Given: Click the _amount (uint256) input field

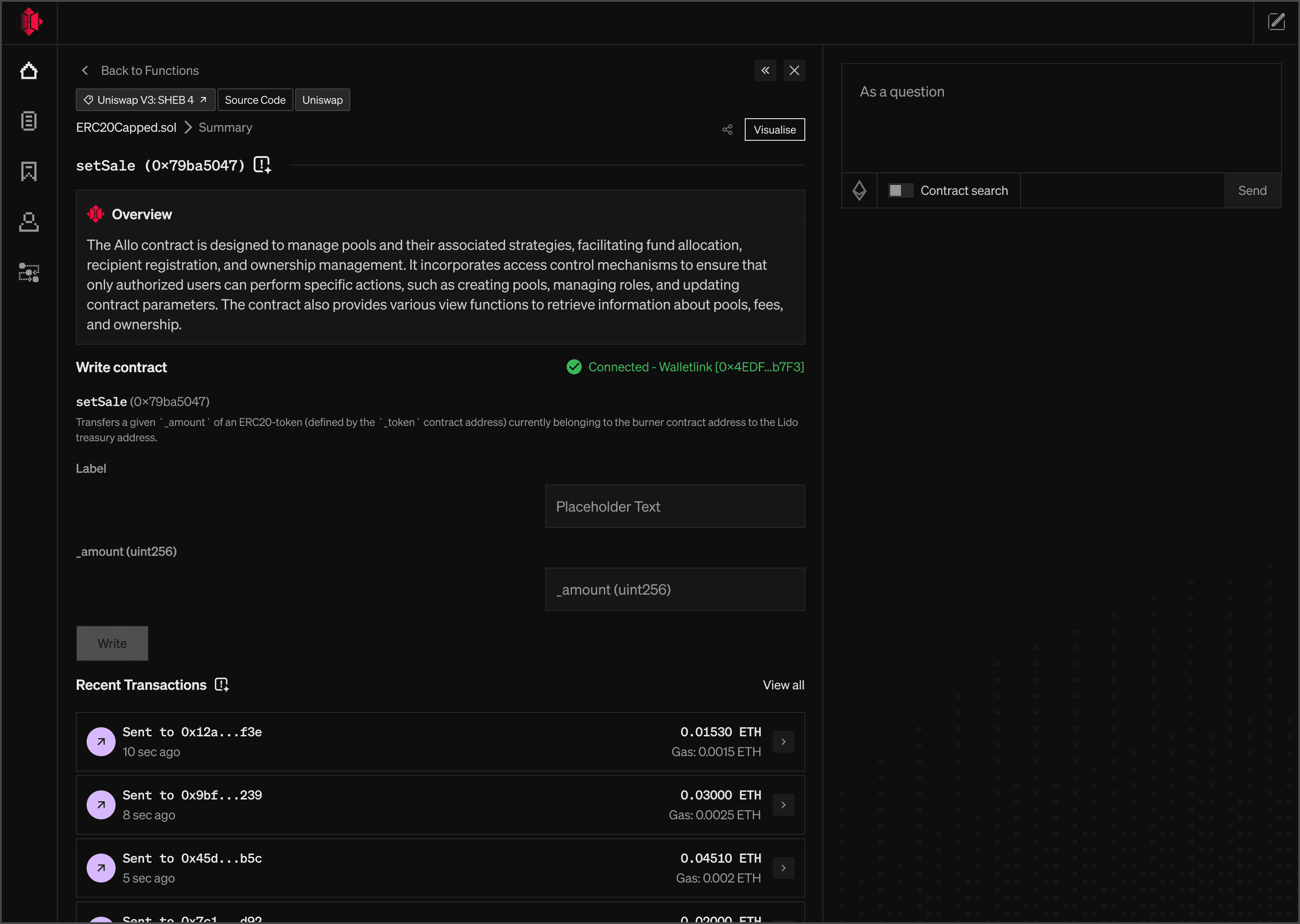Looking at the screenshot, I should 674,589.
